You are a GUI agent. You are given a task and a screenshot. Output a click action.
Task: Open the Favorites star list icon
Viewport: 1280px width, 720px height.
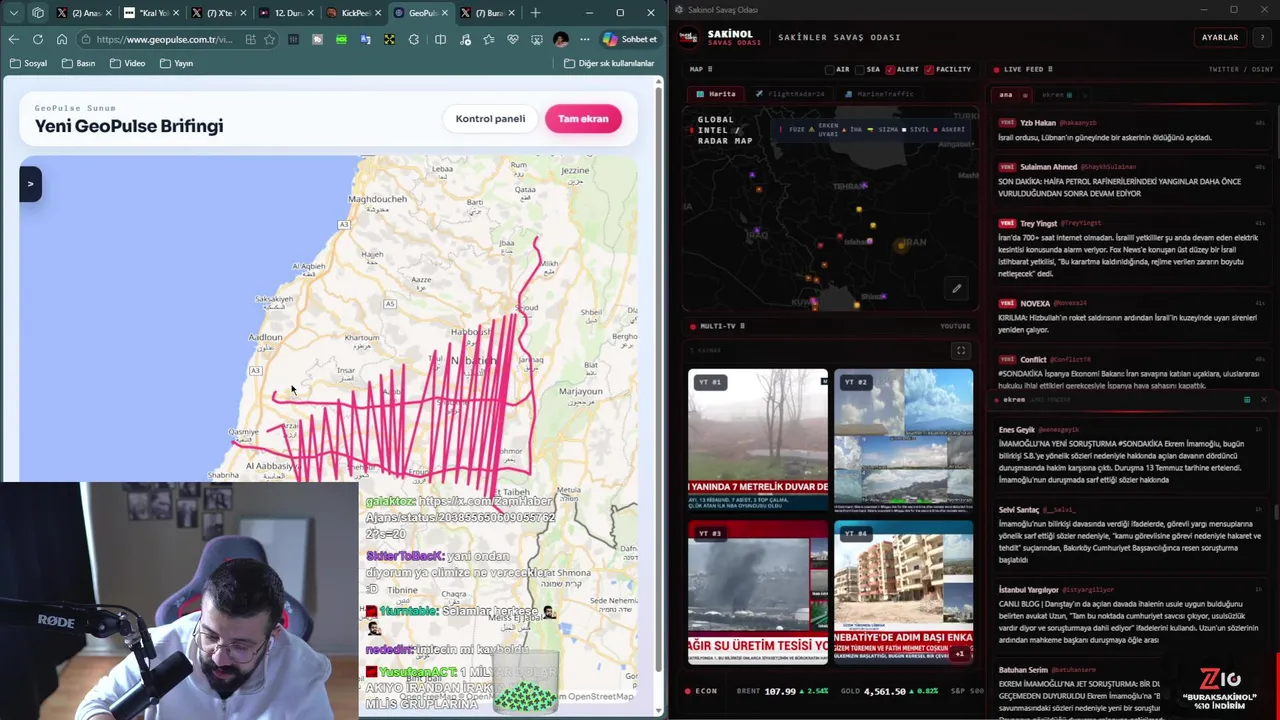[488, 39]
